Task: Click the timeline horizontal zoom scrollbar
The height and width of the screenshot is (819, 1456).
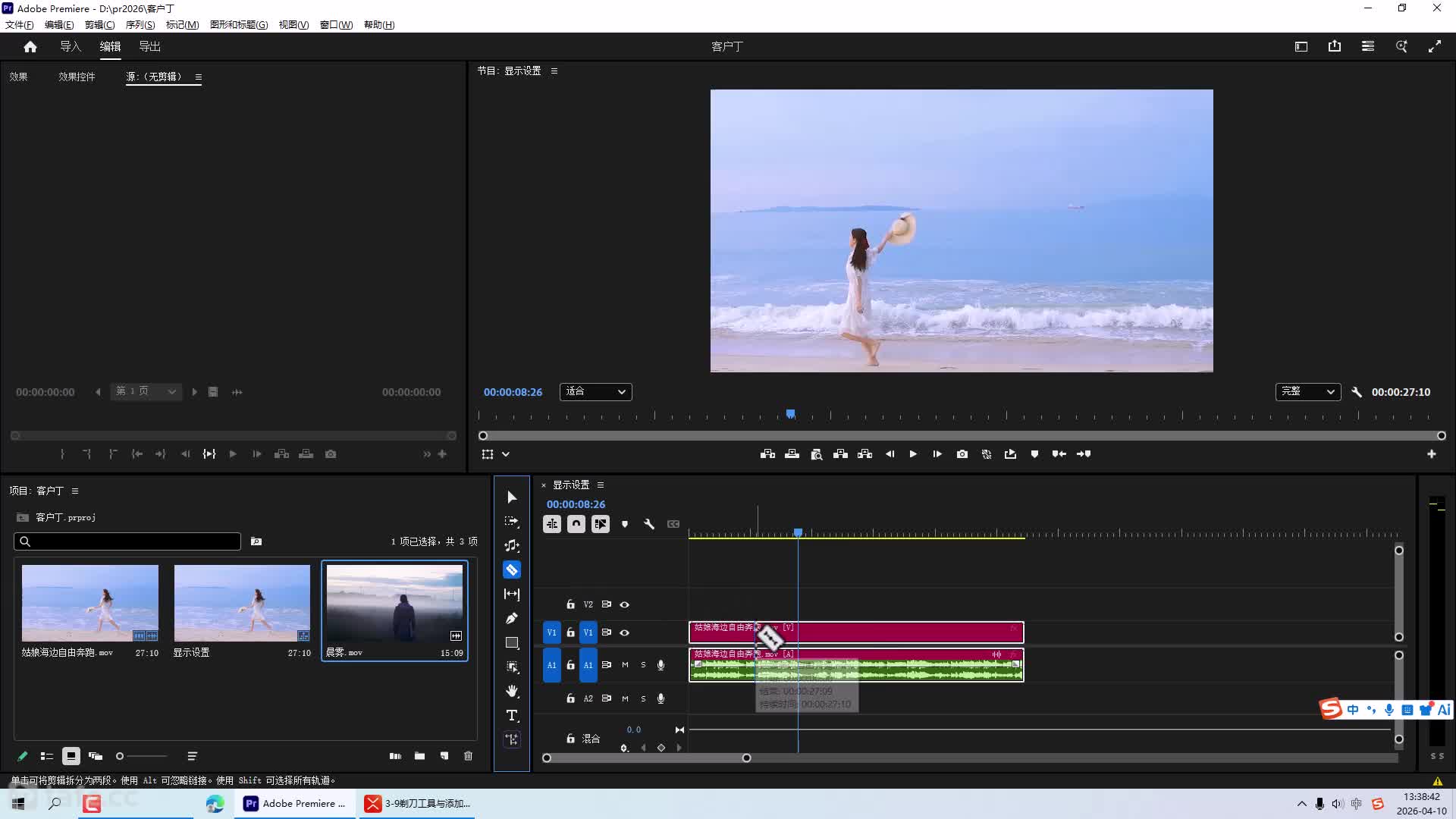Action: [x=646, y=758]
